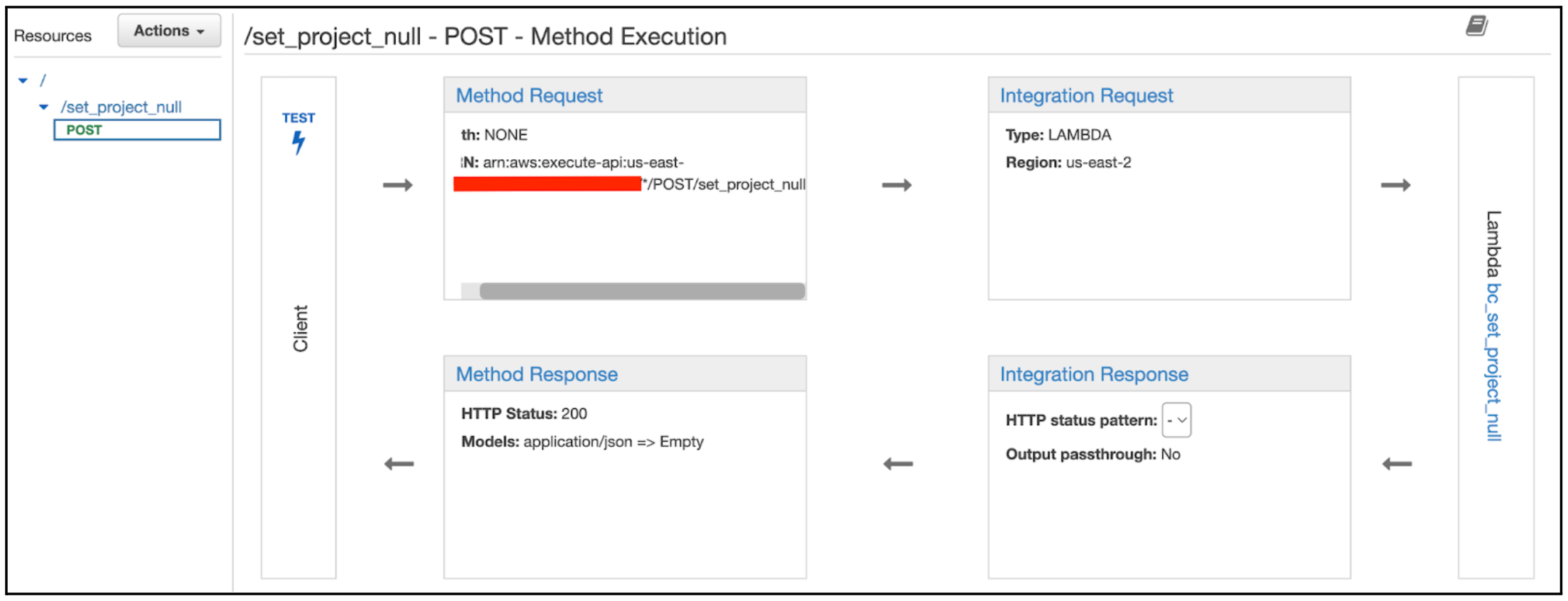Open the HTTP status pattern dropdown
Image resolution: width=1568 pixels, height=601 pixels.
[x=1176, y=420]
